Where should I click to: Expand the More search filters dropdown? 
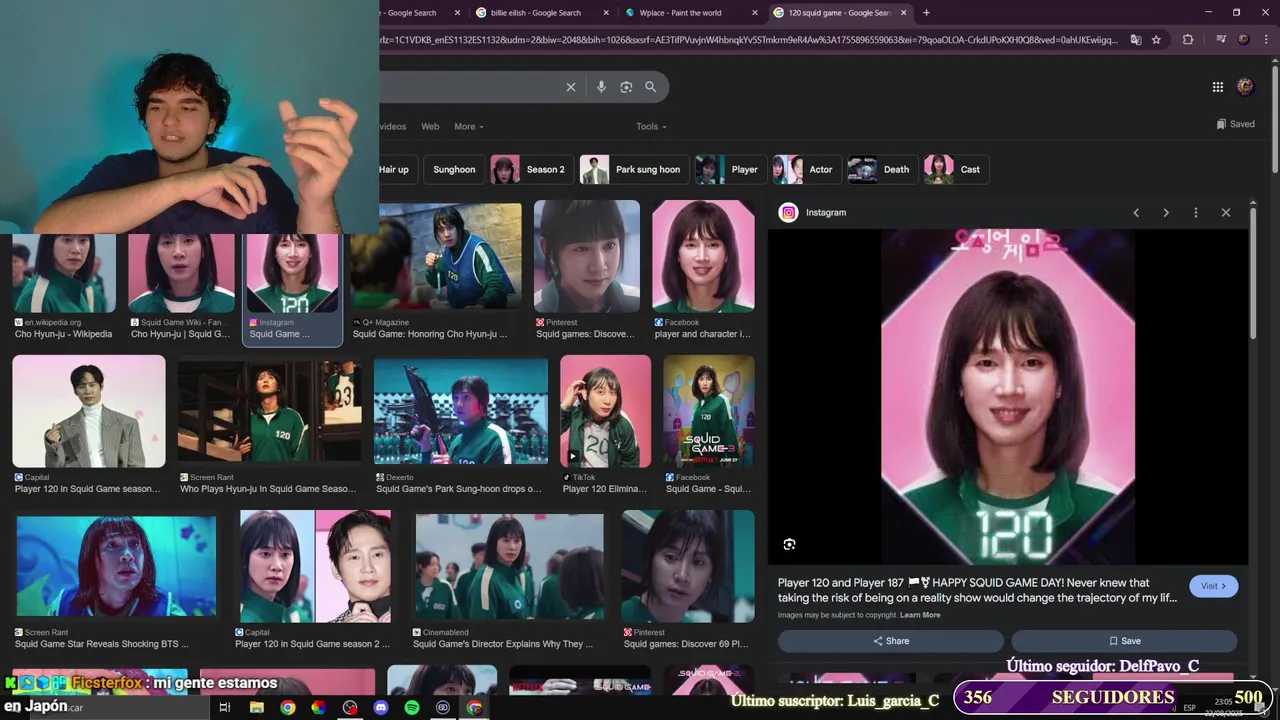click(x=468, y=127)
